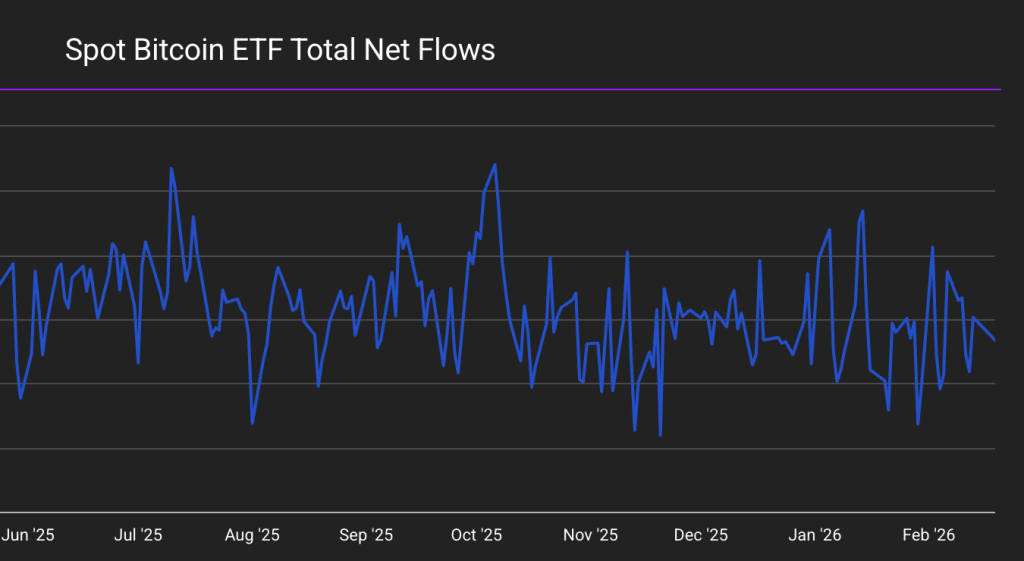Screen dimensions: 1024x561
Task: Select the Jul '25 axis label
Action: (x=138, y=535)
